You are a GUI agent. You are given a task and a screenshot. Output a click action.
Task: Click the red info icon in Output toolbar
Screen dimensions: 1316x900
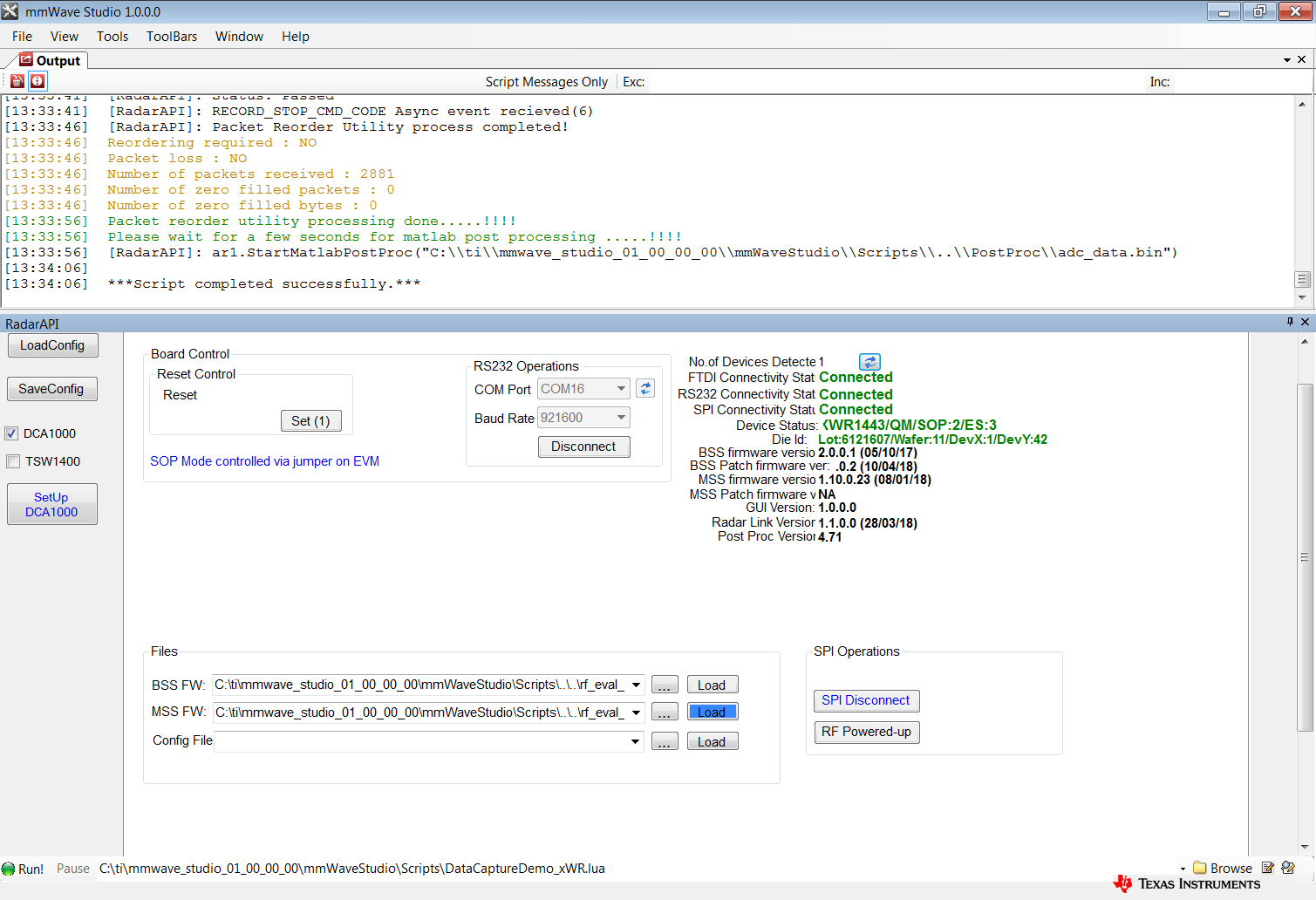(38, 81)
